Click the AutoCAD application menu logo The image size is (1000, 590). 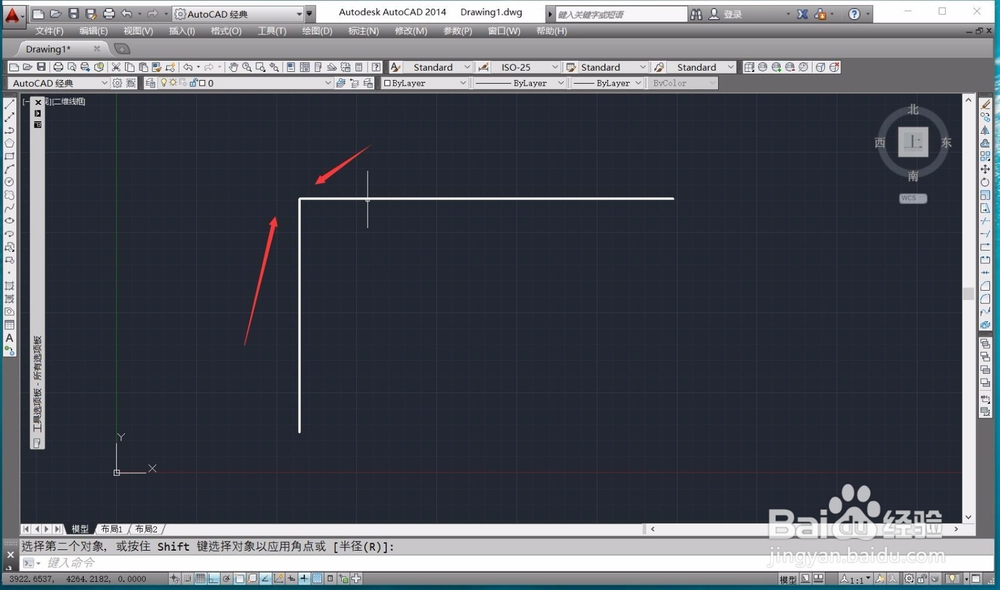click(x=12, y=14)
